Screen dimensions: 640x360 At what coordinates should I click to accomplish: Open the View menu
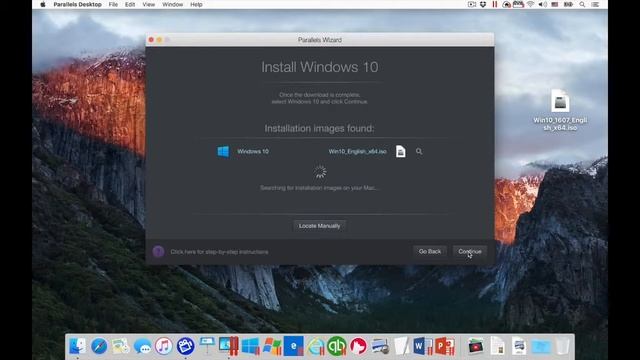click(149, 4)
